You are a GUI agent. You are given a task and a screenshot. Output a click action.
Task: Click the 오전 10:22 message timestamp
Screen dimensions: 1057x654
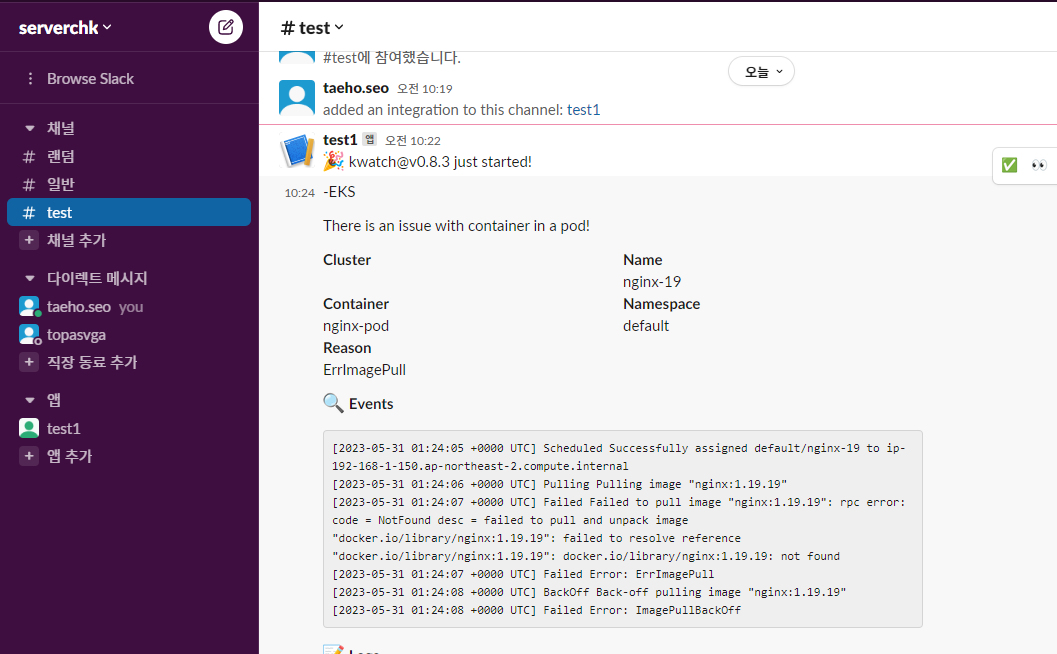point(413,140)
